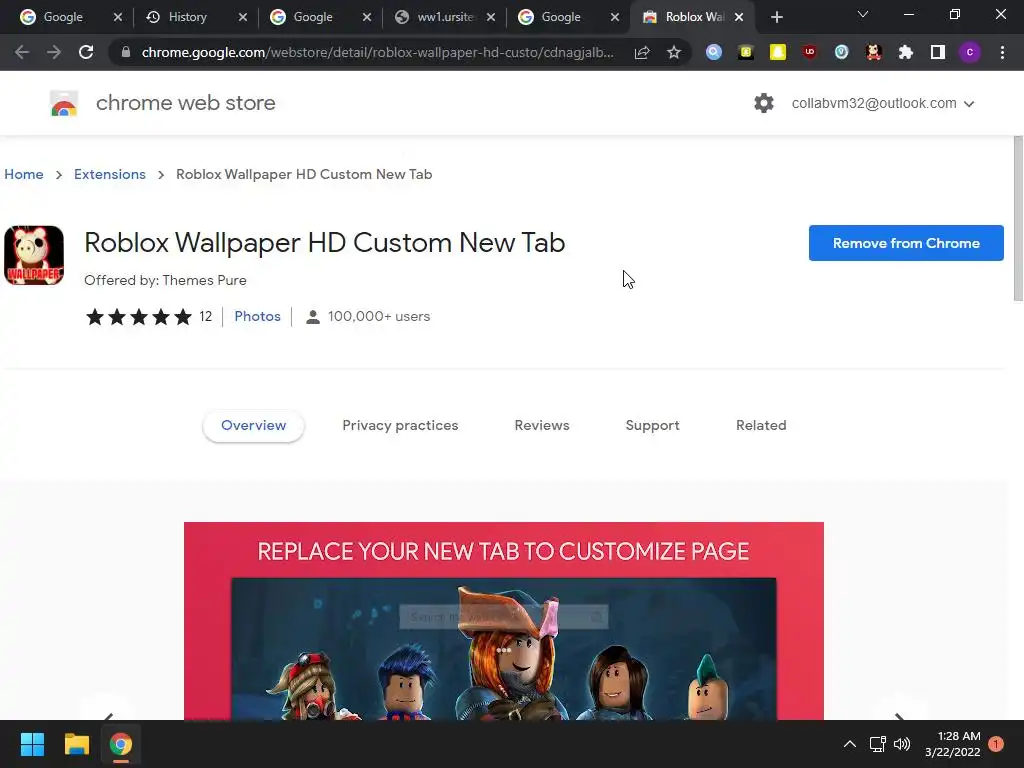Open the Reviews tab
The image size is (1024, 768).
click(x=542, y=425)
